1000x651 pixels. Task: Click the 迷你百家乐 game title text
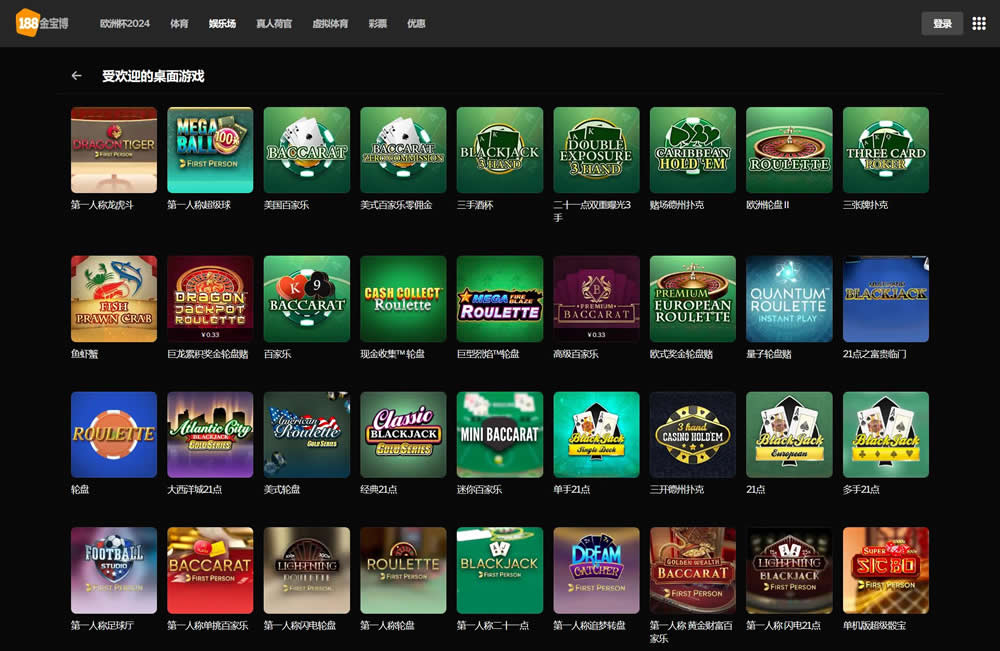(x=479, y=490)
